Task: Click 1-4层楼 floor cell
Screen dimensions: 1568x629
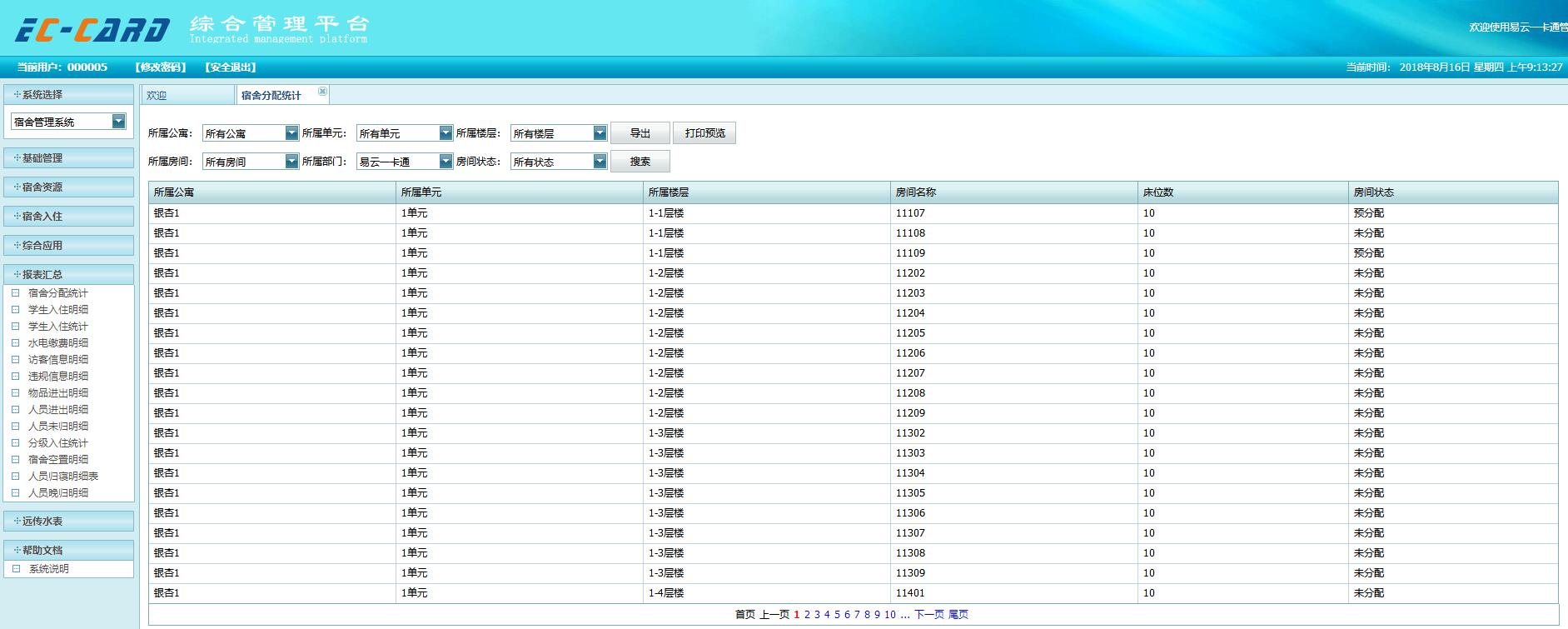Action: pyautogui.click(x=767, y=593)
